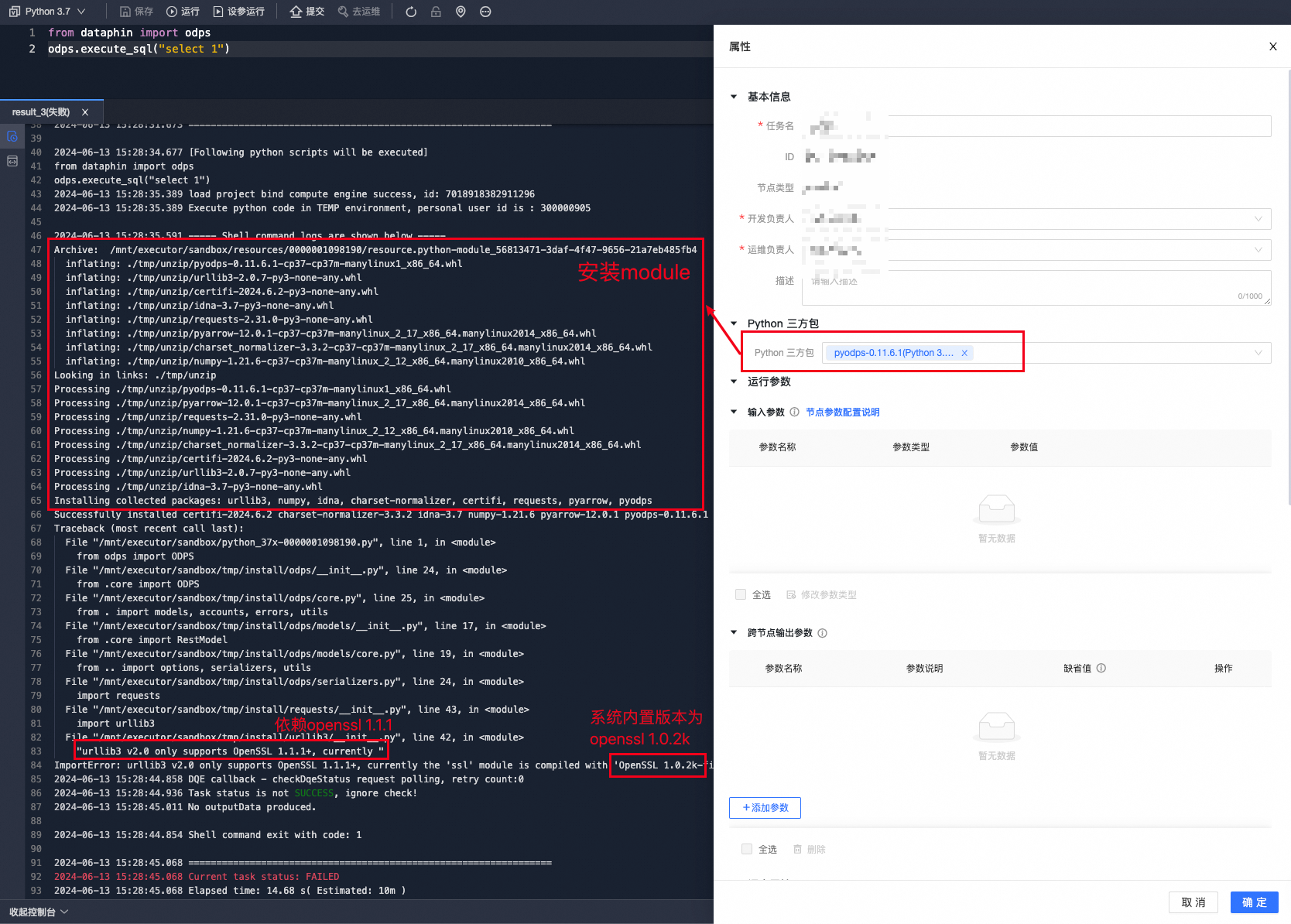Open the Python 3.7 version dropdown
1291x924 pixels.
(x=82, y=11)
